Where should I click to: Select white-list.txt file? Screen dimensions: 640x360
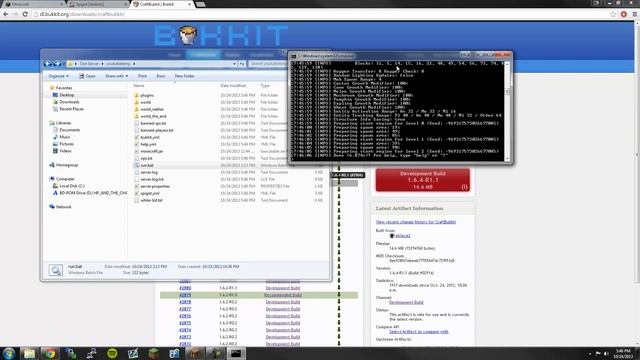tap(151, 200)
